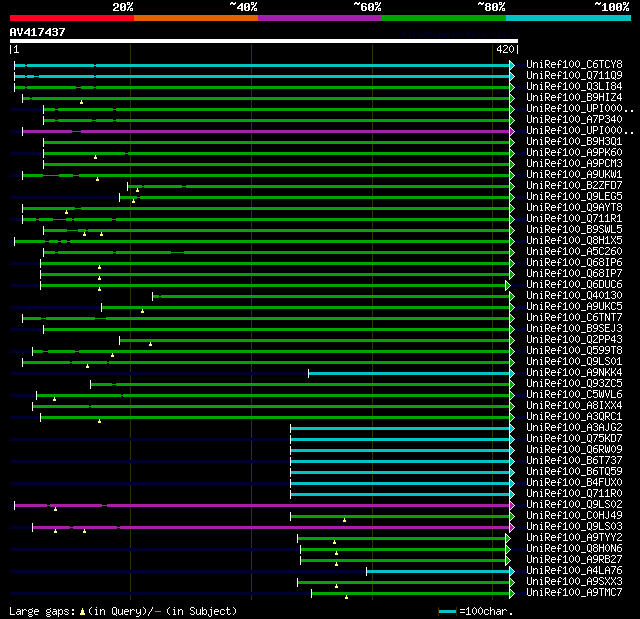Click the yellow gap marker under B9HIZ4 row
Viewport: 640px width, 619px height.
click(x=82, y=102)
